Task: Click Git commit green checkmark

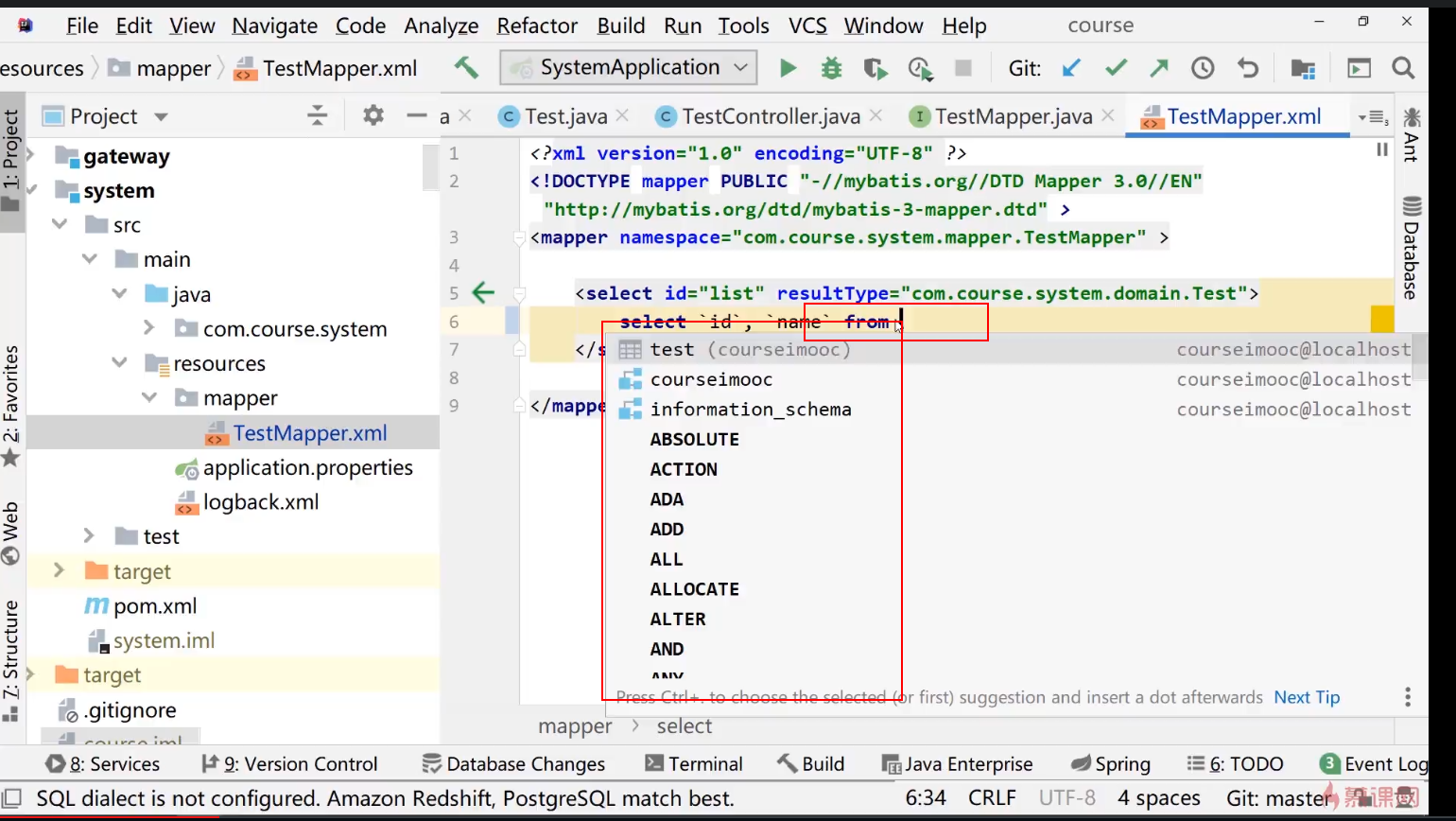Action: click(x=1117, y=68)
